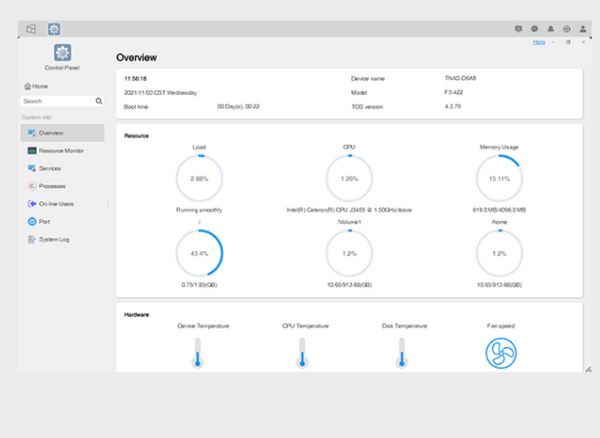Open the remote desktop monitor icon

tap(518, 29)
